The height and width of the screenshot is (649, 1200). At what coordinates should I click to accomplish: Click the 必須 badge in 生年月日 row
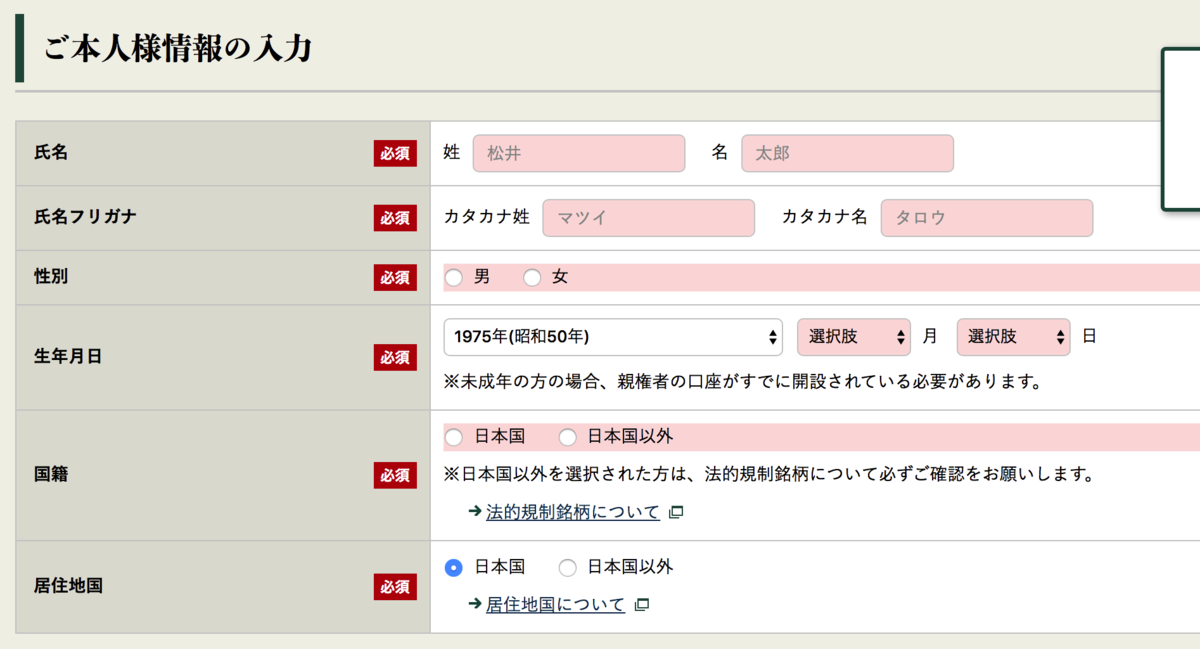pyautogui.click(x=395, y=357)
